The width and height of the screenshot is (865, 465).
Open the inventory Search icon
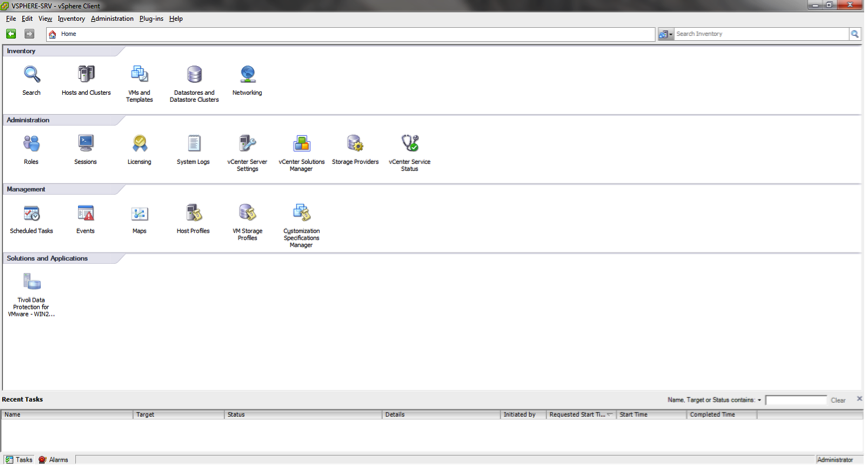pyautogui.click(x=31, y=74)
